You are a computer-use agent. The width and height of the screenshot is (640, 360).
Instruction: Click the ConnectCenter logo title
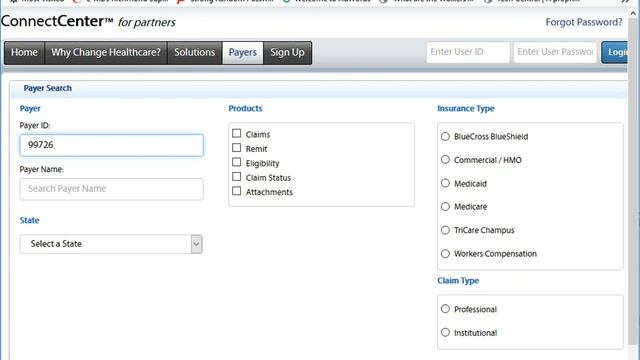point(88,22)
